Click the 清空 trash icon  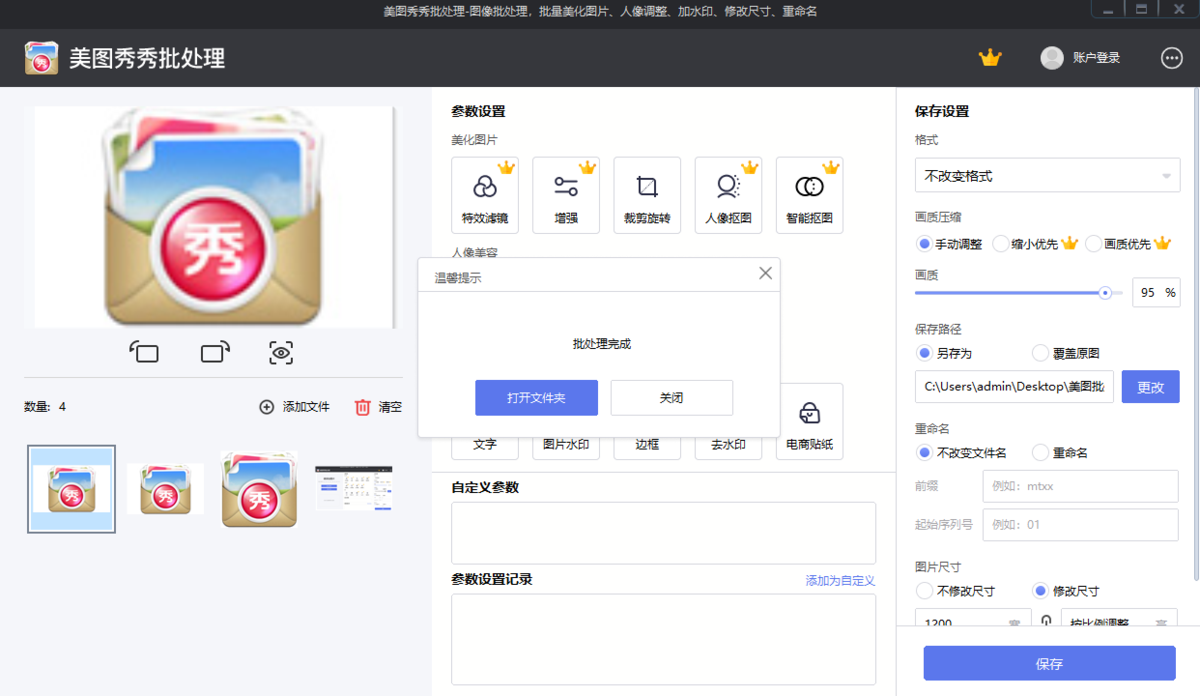click(362, 407)
